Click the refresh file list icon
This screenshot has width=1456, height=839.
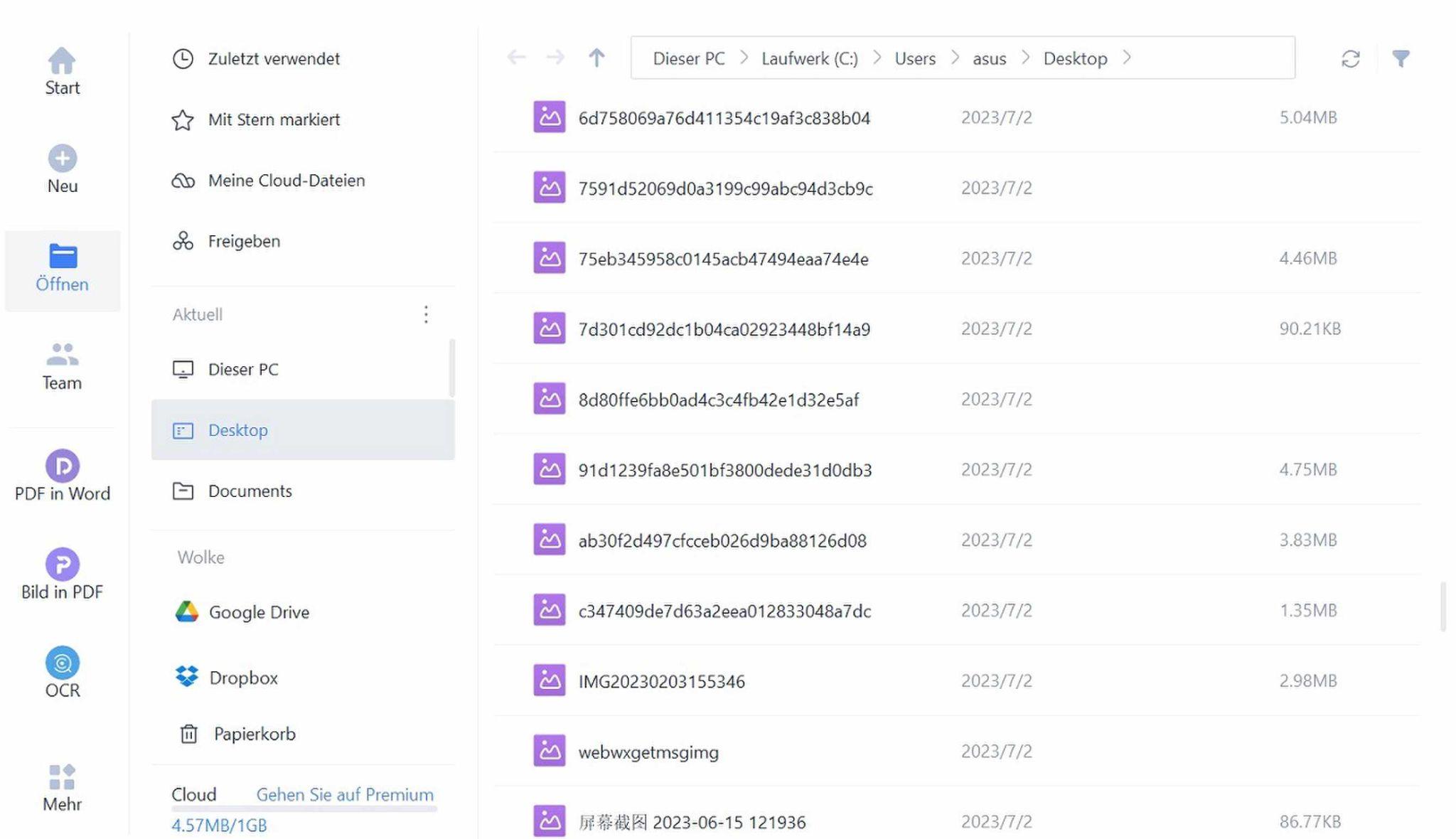tap(1350, 58)
